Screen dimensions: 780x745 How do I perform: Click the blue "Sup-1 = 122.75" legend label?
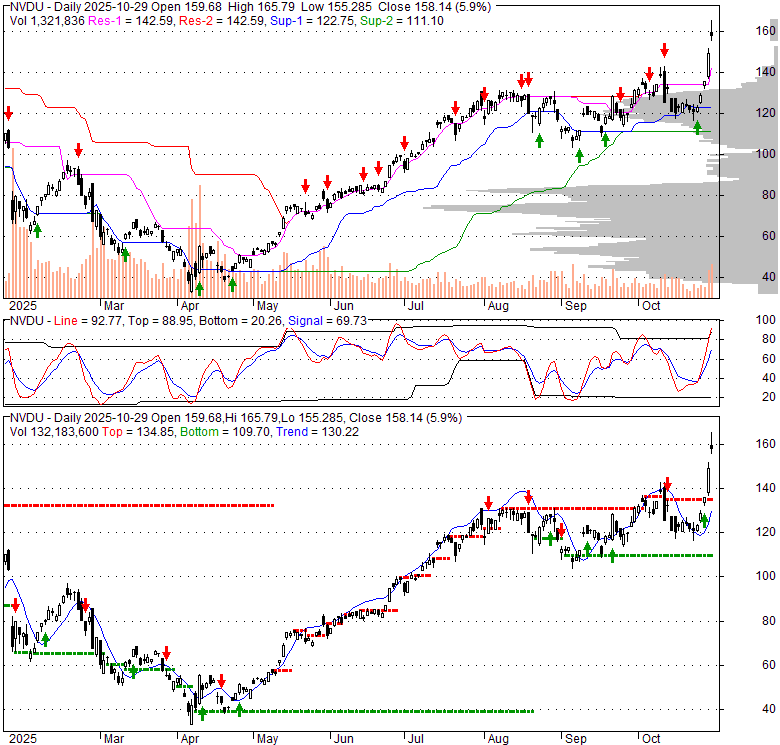click(313, 21)
